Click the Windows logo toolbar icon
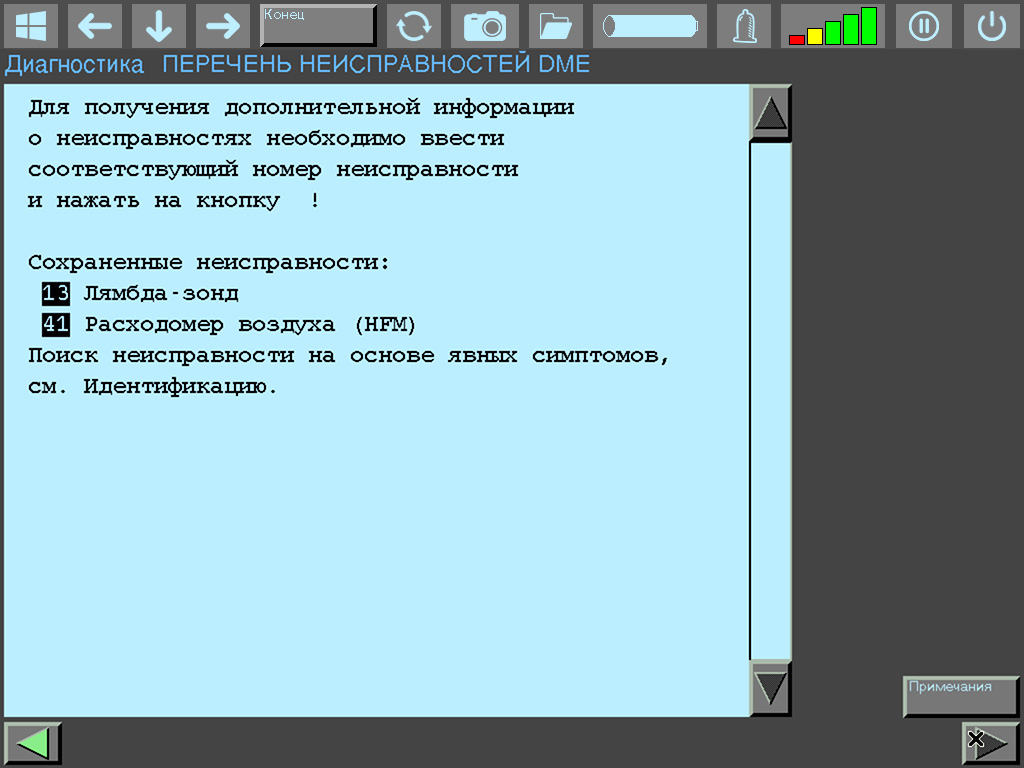The height and width of the screenshot is (768, 1024). click(x=31, y=26)
